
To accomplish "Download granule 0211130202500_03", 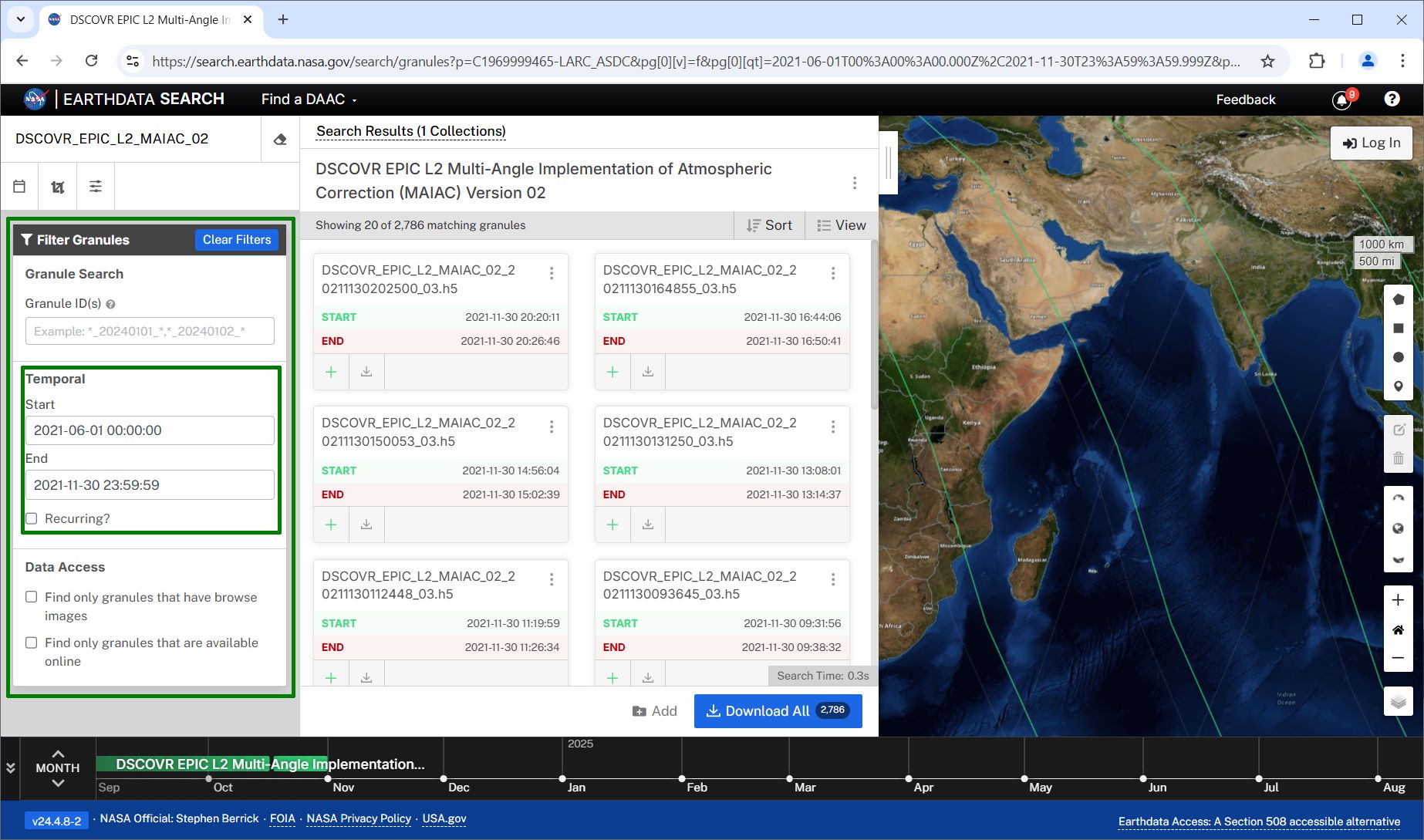I will coord(366,372).
